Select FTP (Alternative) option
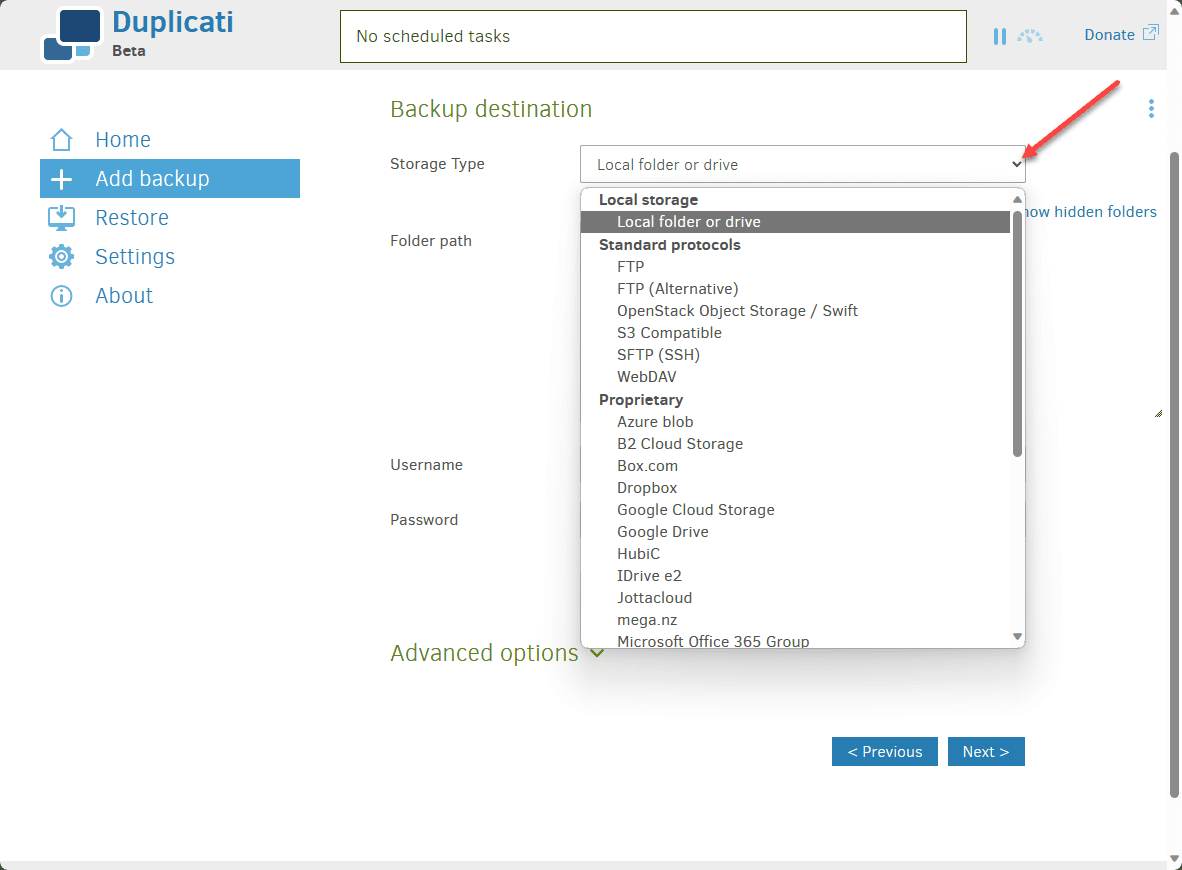The width and height of the screenshot is (1182, 870). click(x=795, y=289)
